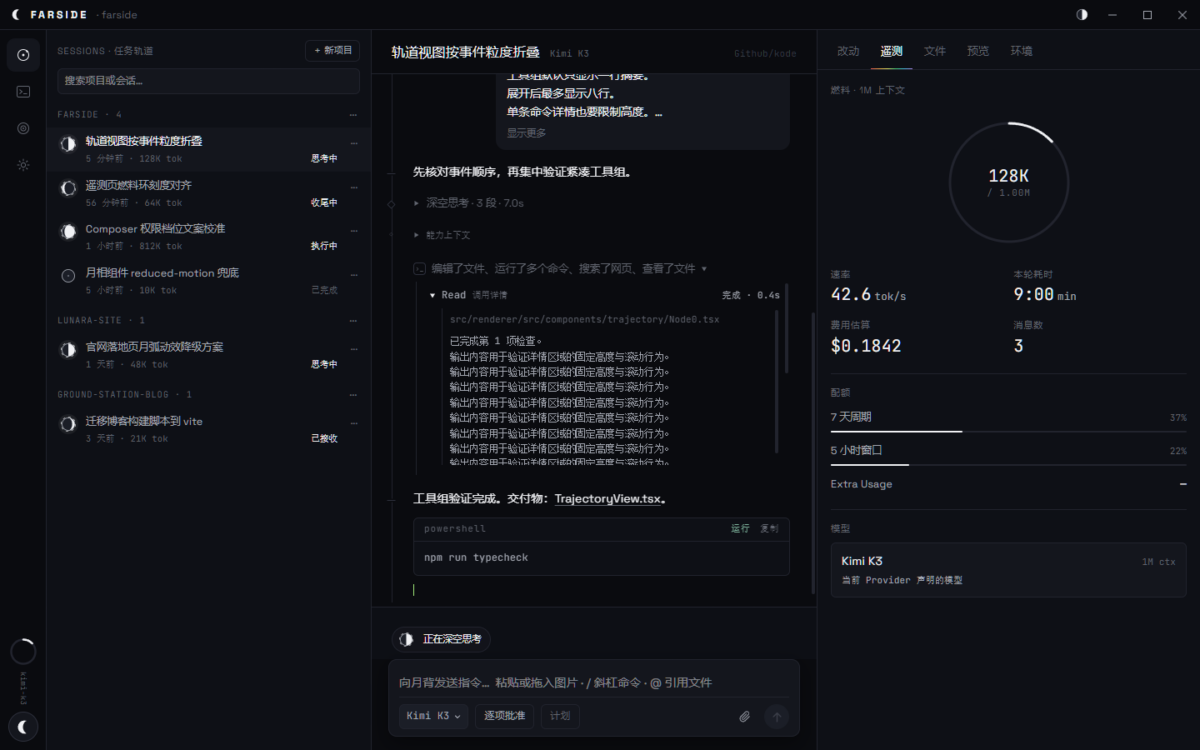This screenshot has height=750, width=1200.
Task: Open more options for FARSIDE project group
Action: (353, 115)
